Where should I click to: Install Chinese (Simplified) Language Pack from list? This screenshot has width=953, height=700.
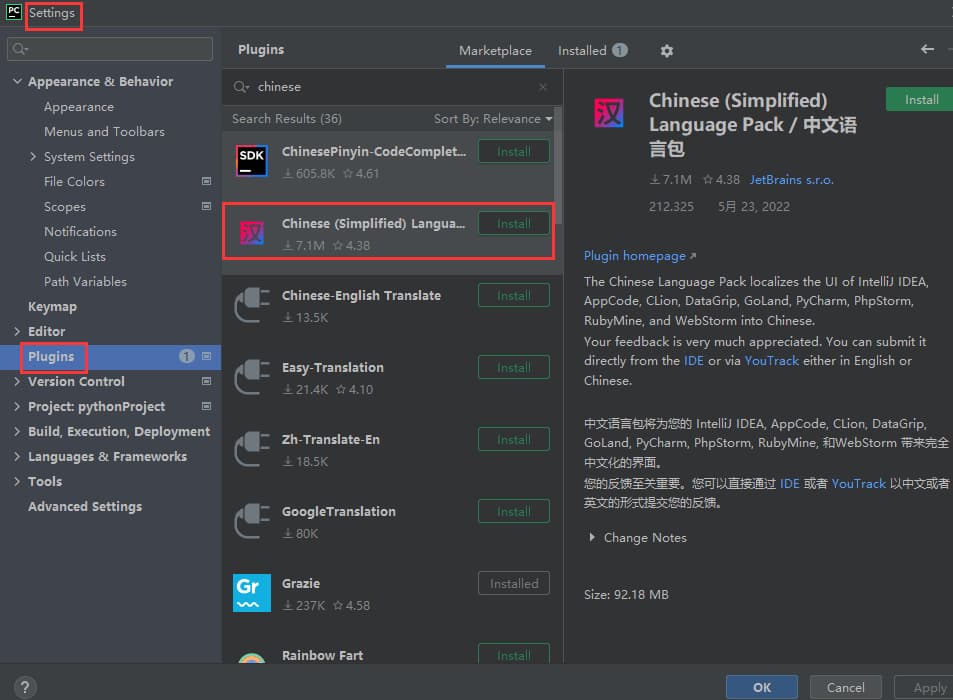click(x=514, y=224)
